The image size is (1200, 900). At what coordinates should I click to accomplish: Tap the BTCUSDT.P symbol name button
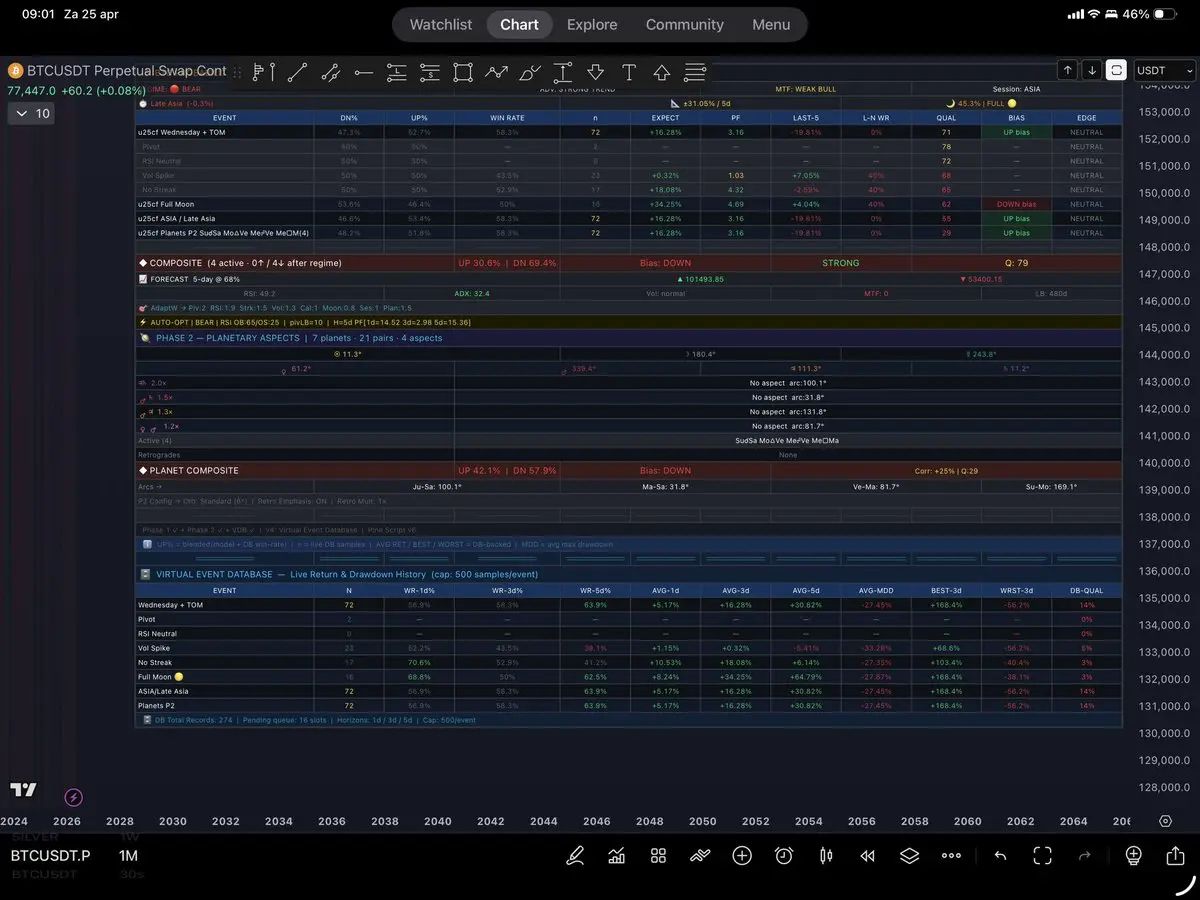pyautogui.click(x=50, y=856)
